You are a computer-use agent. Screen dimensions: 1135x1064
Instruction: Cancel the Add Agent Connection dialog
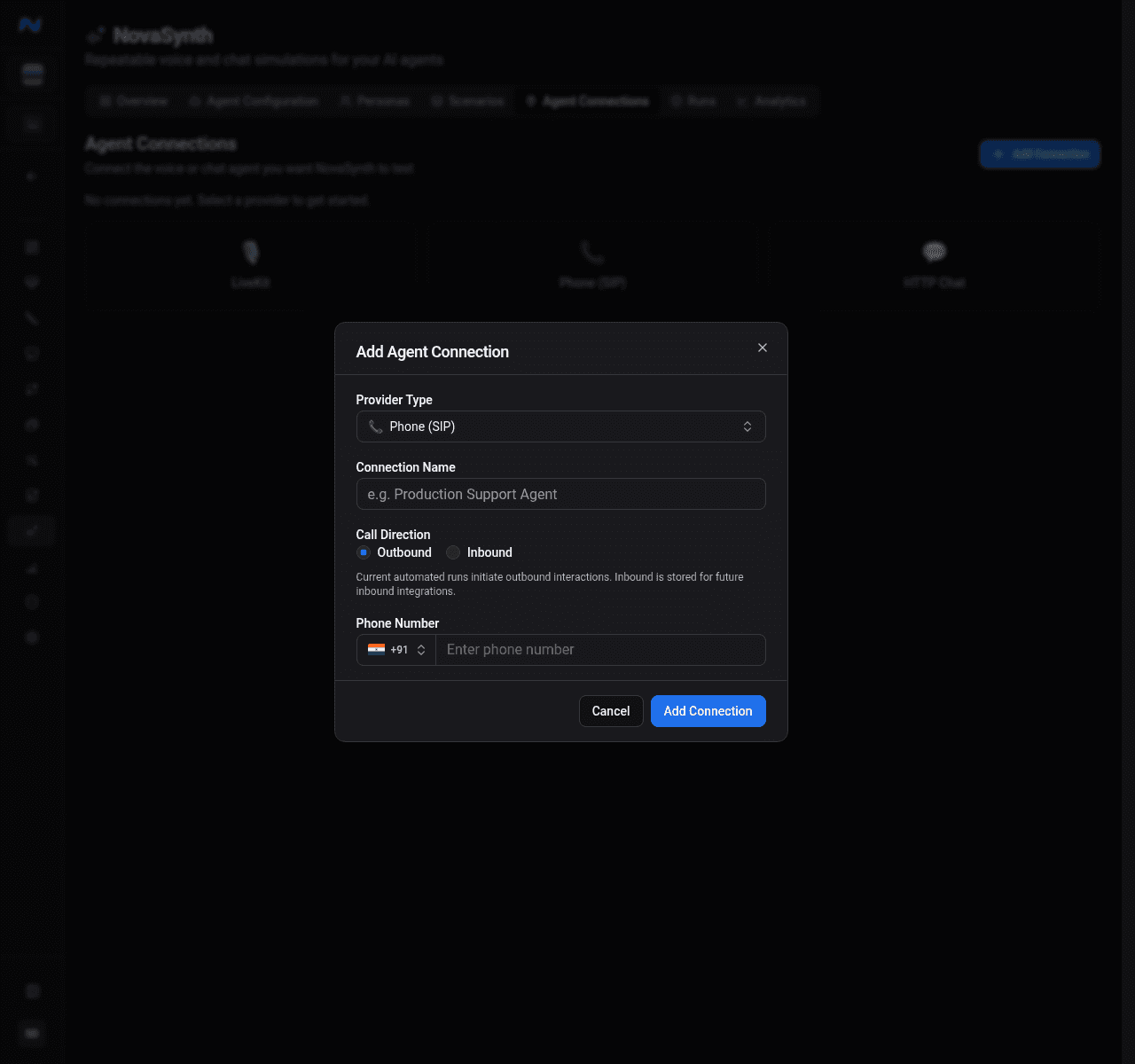click(x=611, y=711)
